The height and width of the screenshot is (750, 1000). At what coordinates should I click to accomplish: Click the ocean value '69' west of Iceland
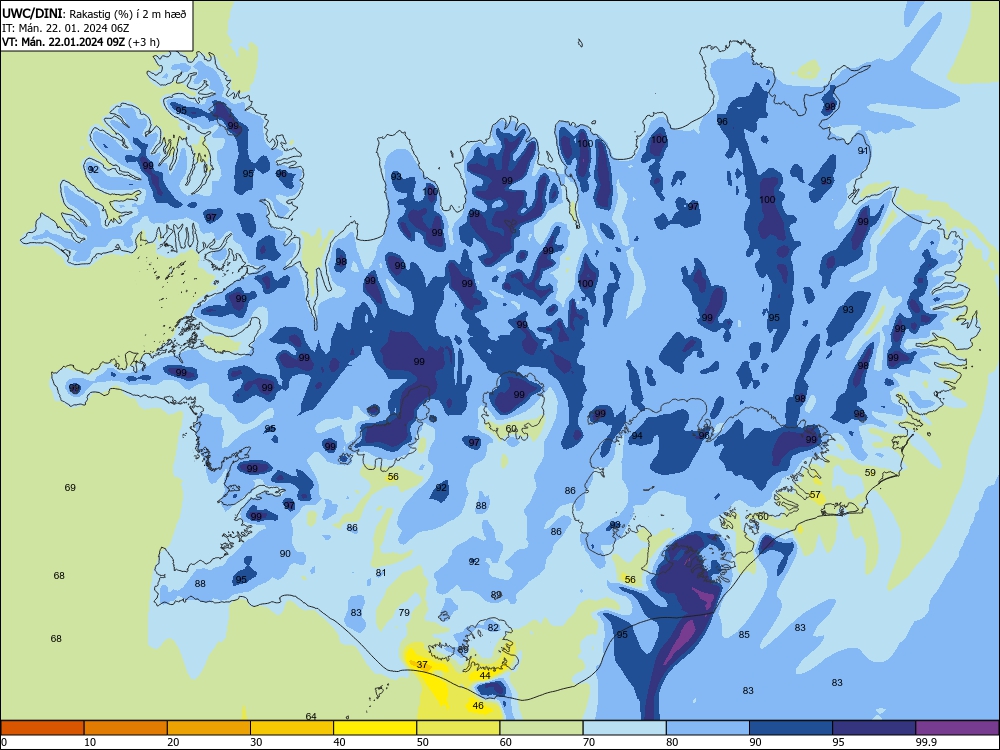tap(70, 487)
